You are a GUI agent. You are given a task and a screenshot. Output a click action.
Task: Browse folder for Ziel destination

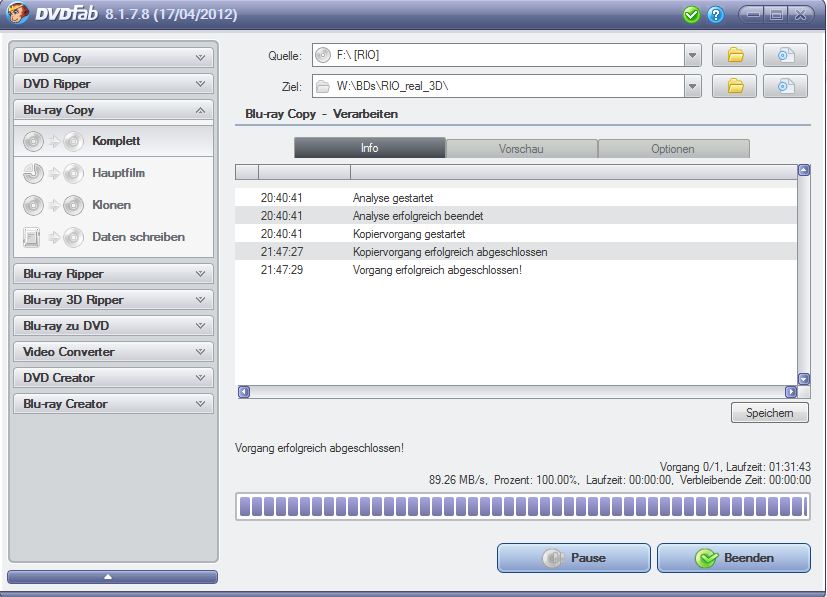(x=735, y=86)
